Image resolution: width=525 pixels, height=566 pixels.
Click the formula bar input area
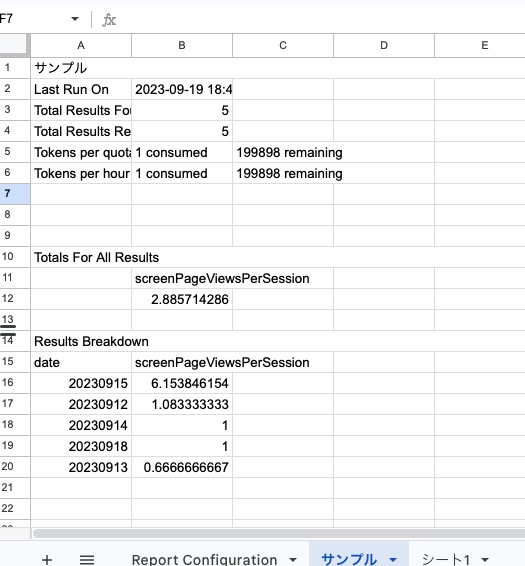(x=321, y=19)
